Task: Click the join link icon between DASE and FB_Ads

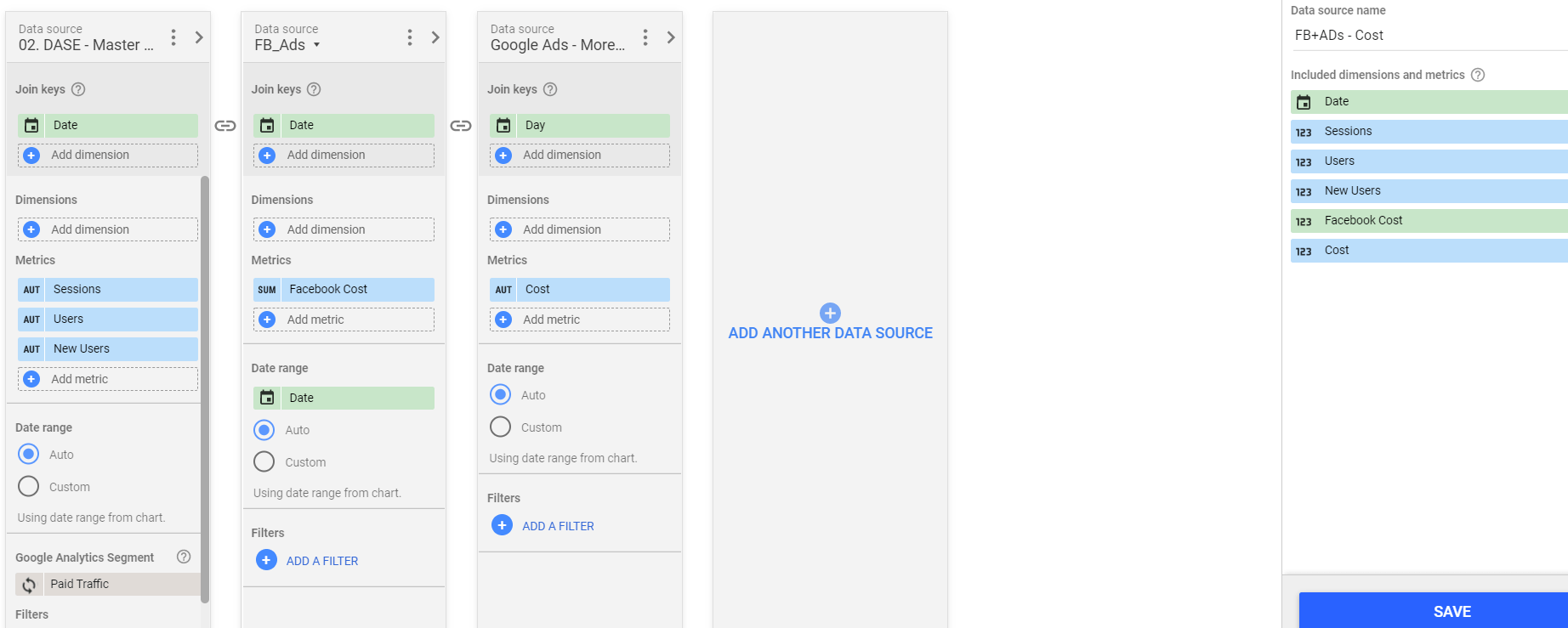Action: tap(225, 126)
